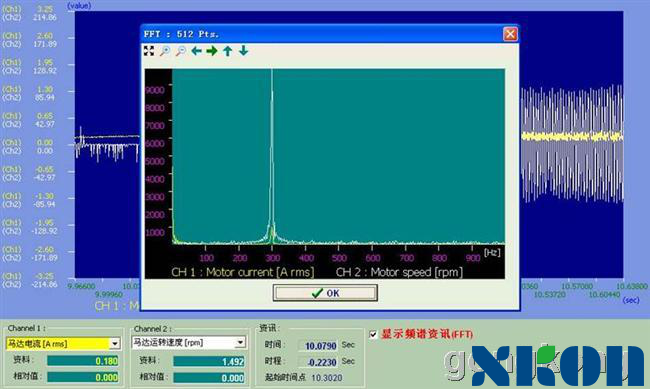
Task: Shift FFT view right with green arrow
Action: (212, 51)
